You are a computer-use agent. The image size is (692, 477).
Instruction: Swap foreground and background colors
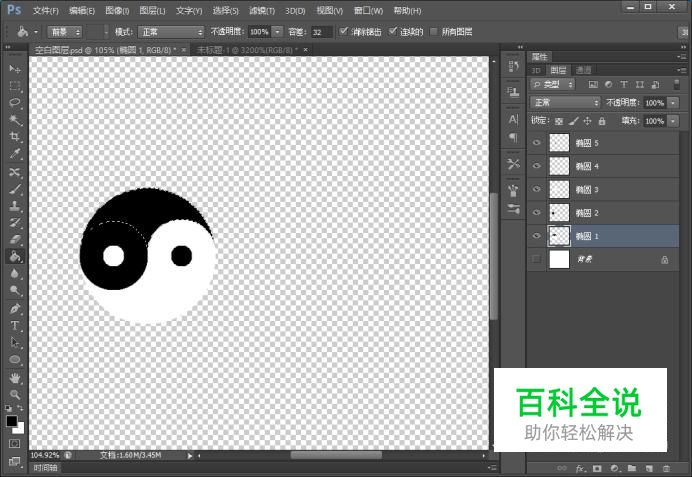[x=20, y=408]
